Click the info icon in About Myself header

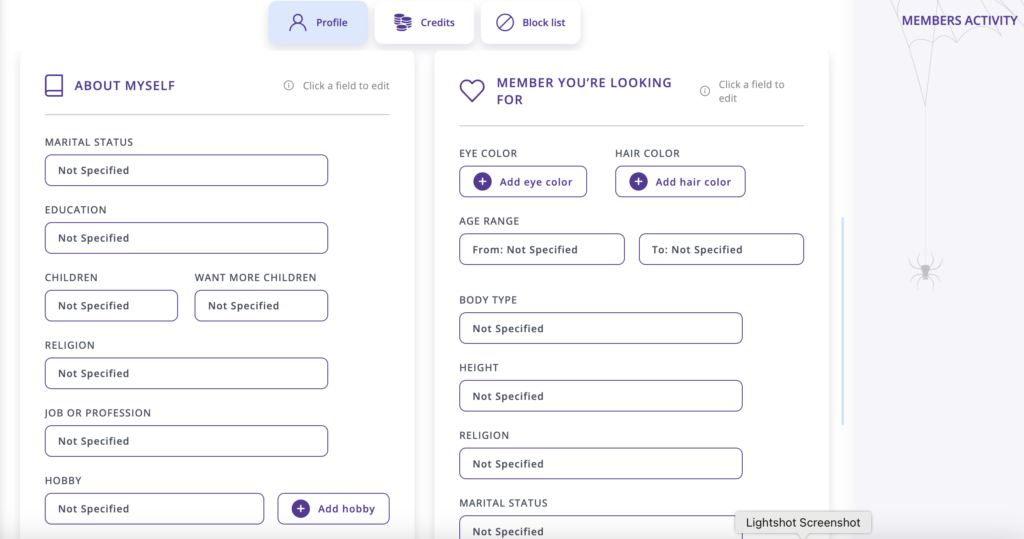pyautogui.click(x=289, y=86)
